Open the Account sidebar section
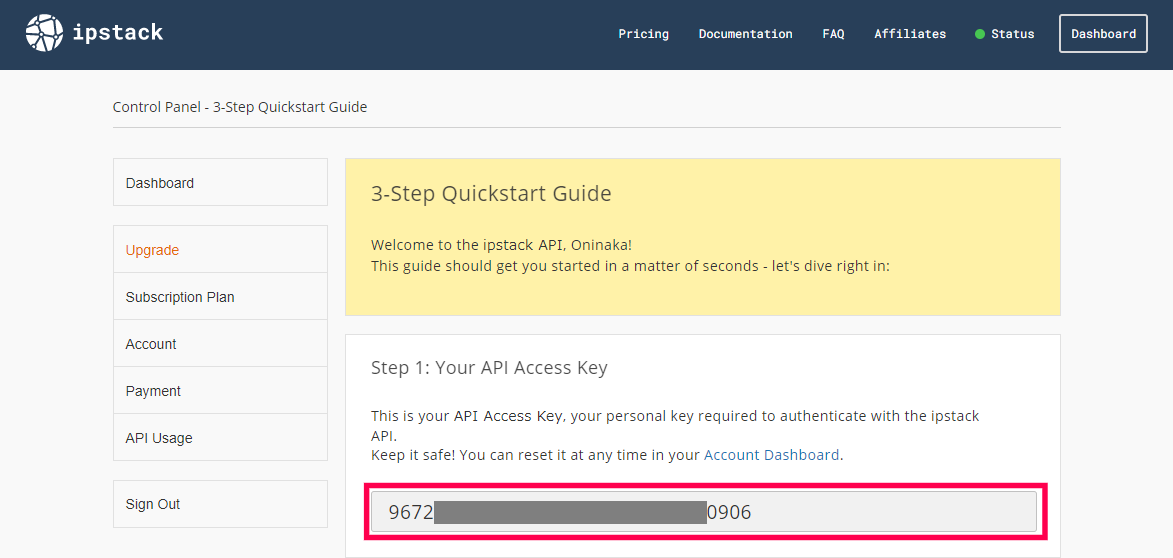Screen dimensions: 1173x558 click(220, 343)
